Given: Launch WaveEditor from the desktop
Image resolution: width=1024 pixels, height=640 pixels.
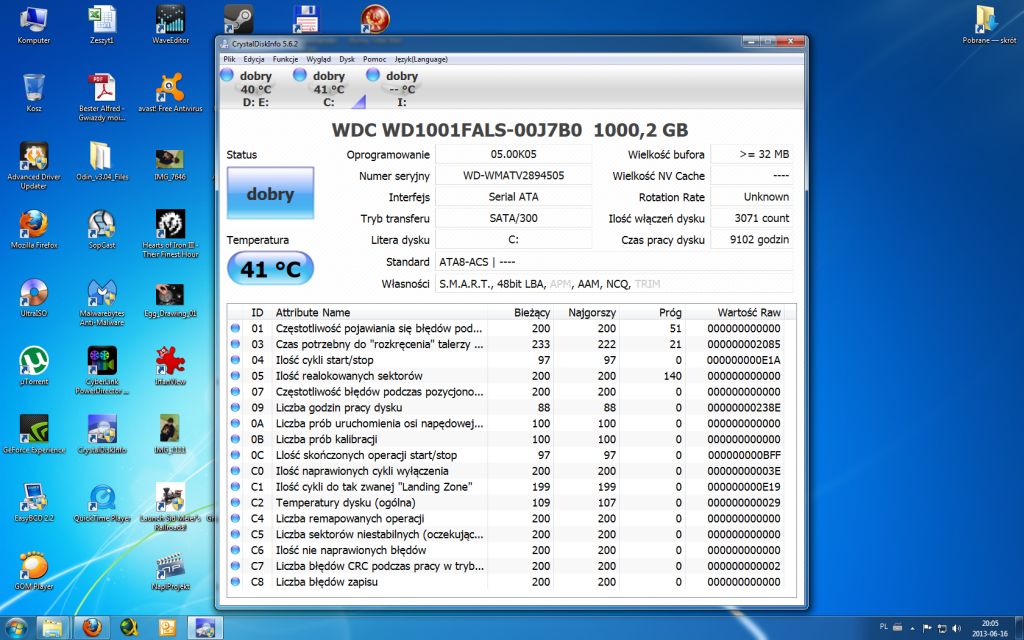Looking at the screenshot, I should click(x=170, y=24).
